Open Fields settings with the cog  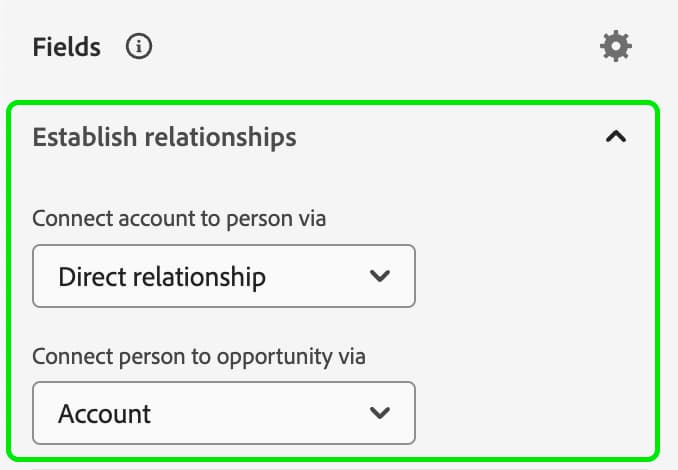(616, 46)
